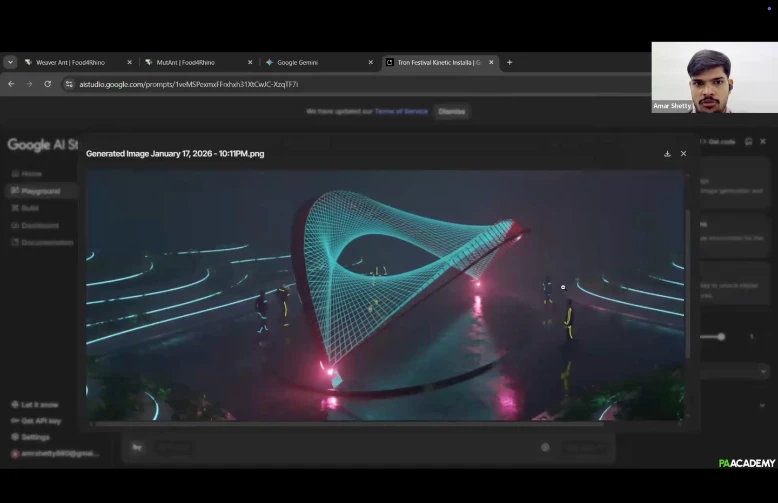Open Playground in the sidebar
Viewport: 778px width, 503px height.
[41, 191]
